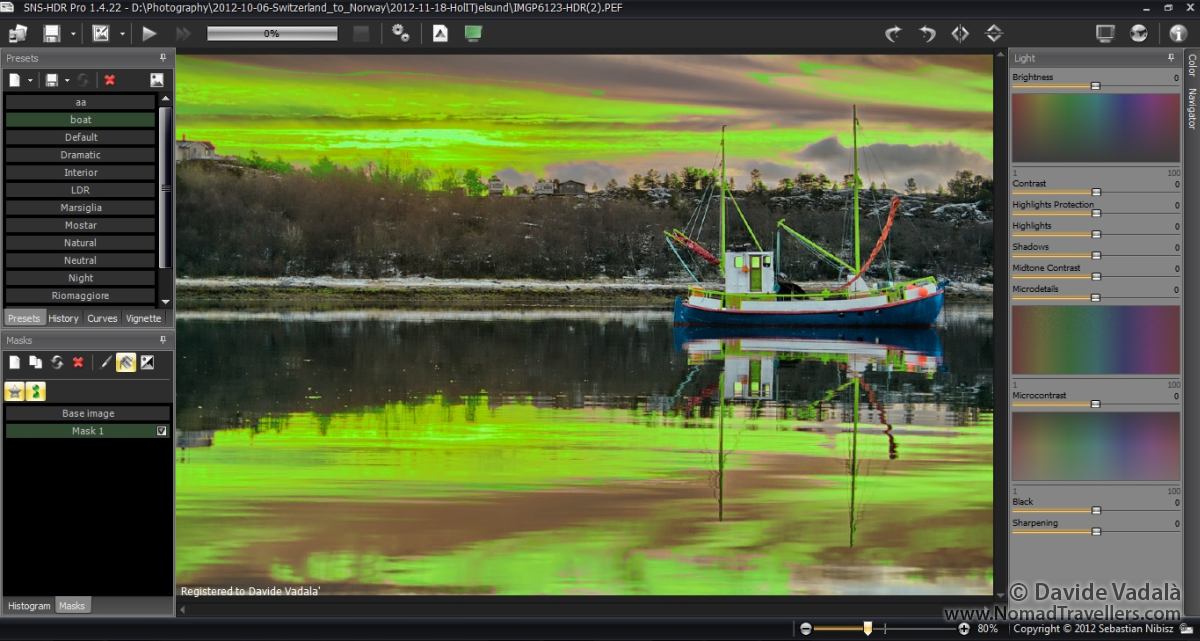Viewport: 1200px width, 641px height.
Task: Open the About info icon
Action: coord(1177,33)
